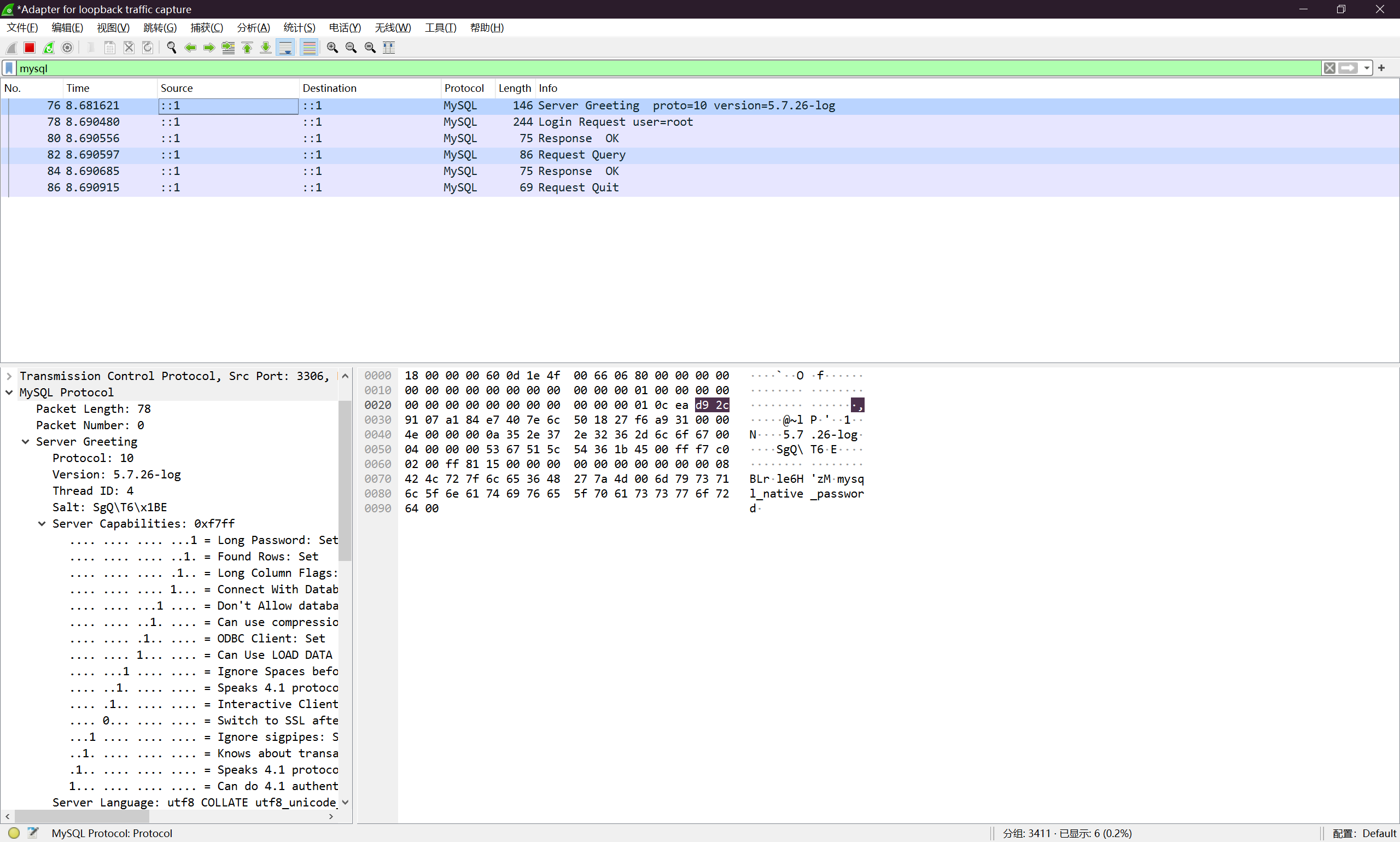Viewport: 1400px width, 842px height.
Task: Select ODBC Client: Set flag line
Action: [197, 639]
